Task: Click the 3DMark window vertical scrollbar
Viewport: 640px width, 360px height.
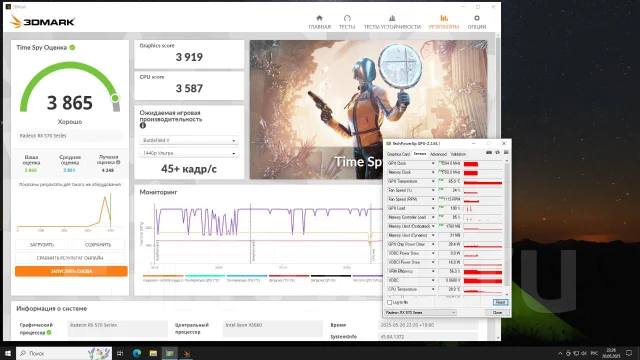Action: [x=498, y=186]
